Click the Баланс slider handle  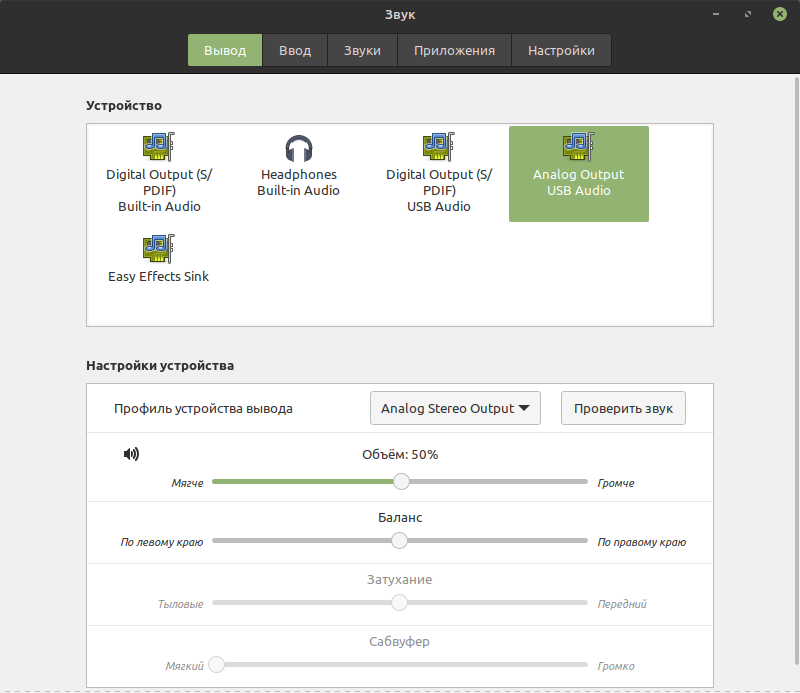[x=399, y=540]
